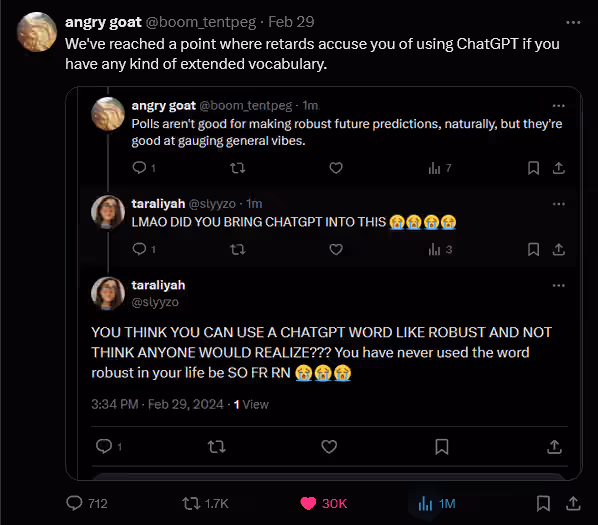Open the @slyyzo handle under large taraliyah name

pyautogui.click(x=155, y=302)
